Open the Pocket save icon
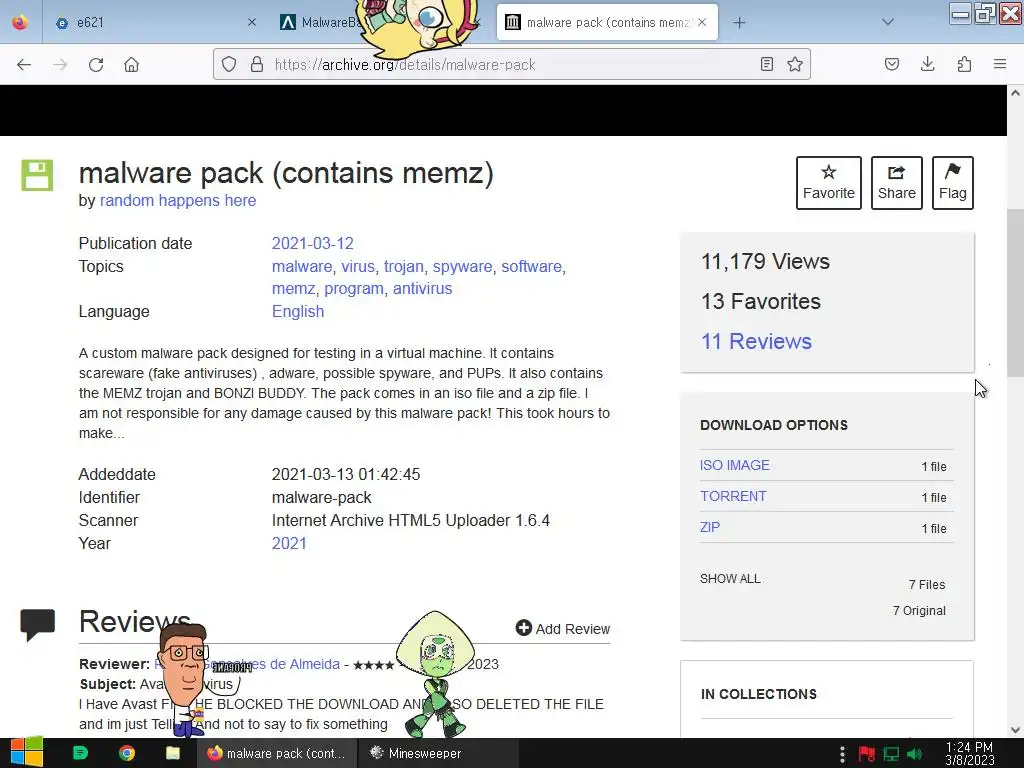The width and height of the screenshot is (1024, 768). click(x=892, y=64)
